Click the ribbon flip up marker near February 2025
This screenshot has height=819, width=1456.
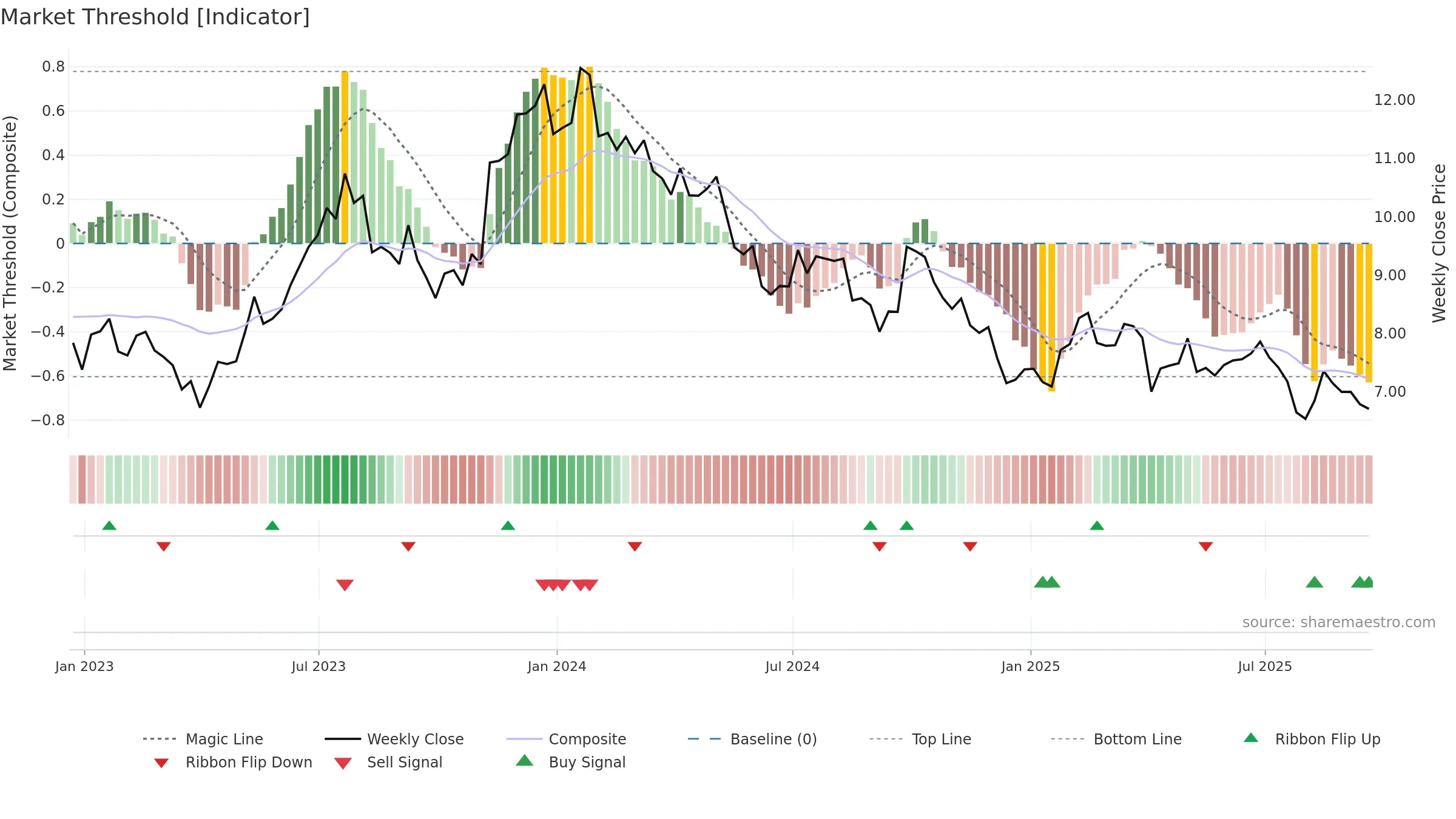tap(1097, 525)
